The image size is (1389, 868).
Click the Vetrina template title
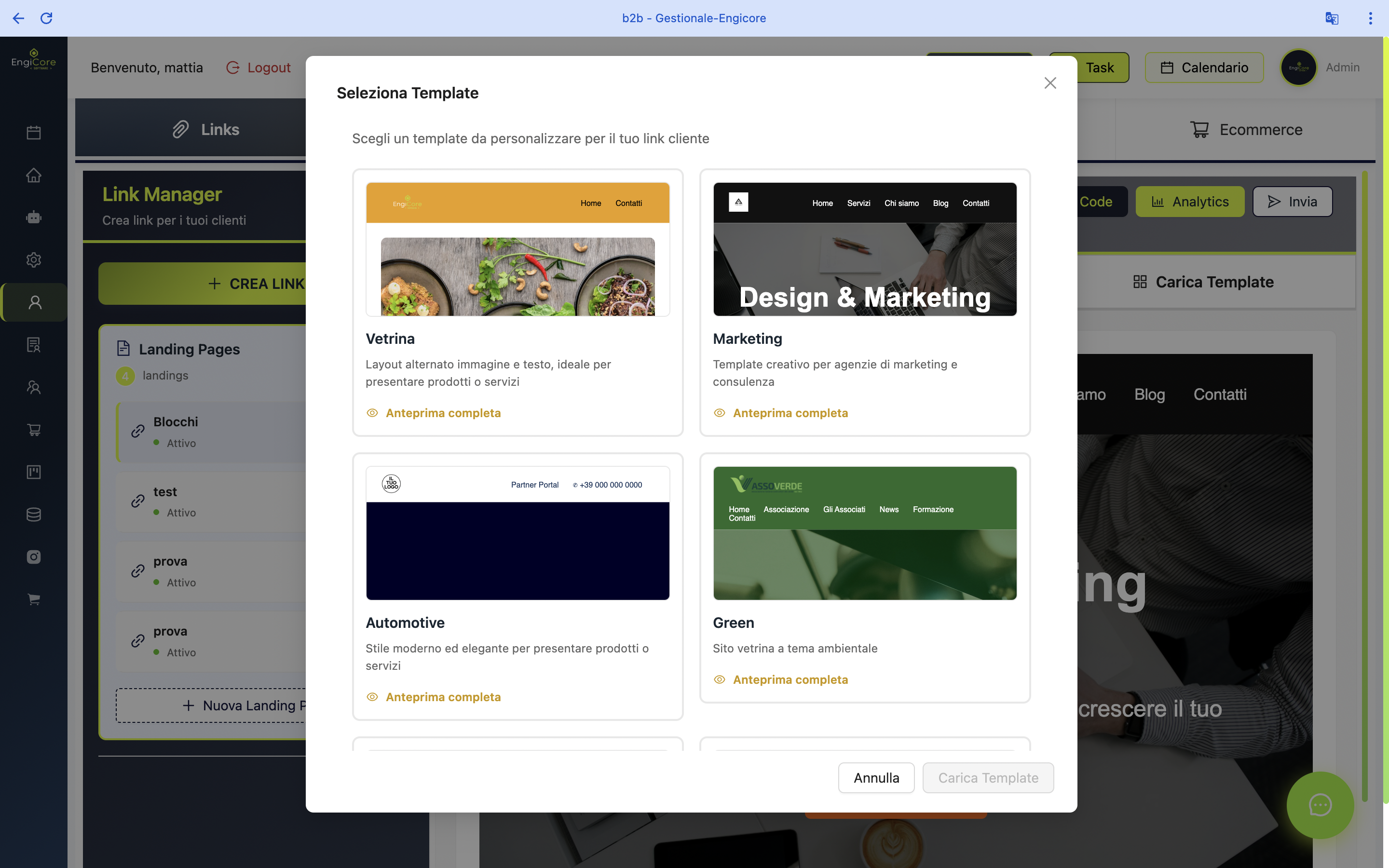pyautogui.click(x=390, y=339)
